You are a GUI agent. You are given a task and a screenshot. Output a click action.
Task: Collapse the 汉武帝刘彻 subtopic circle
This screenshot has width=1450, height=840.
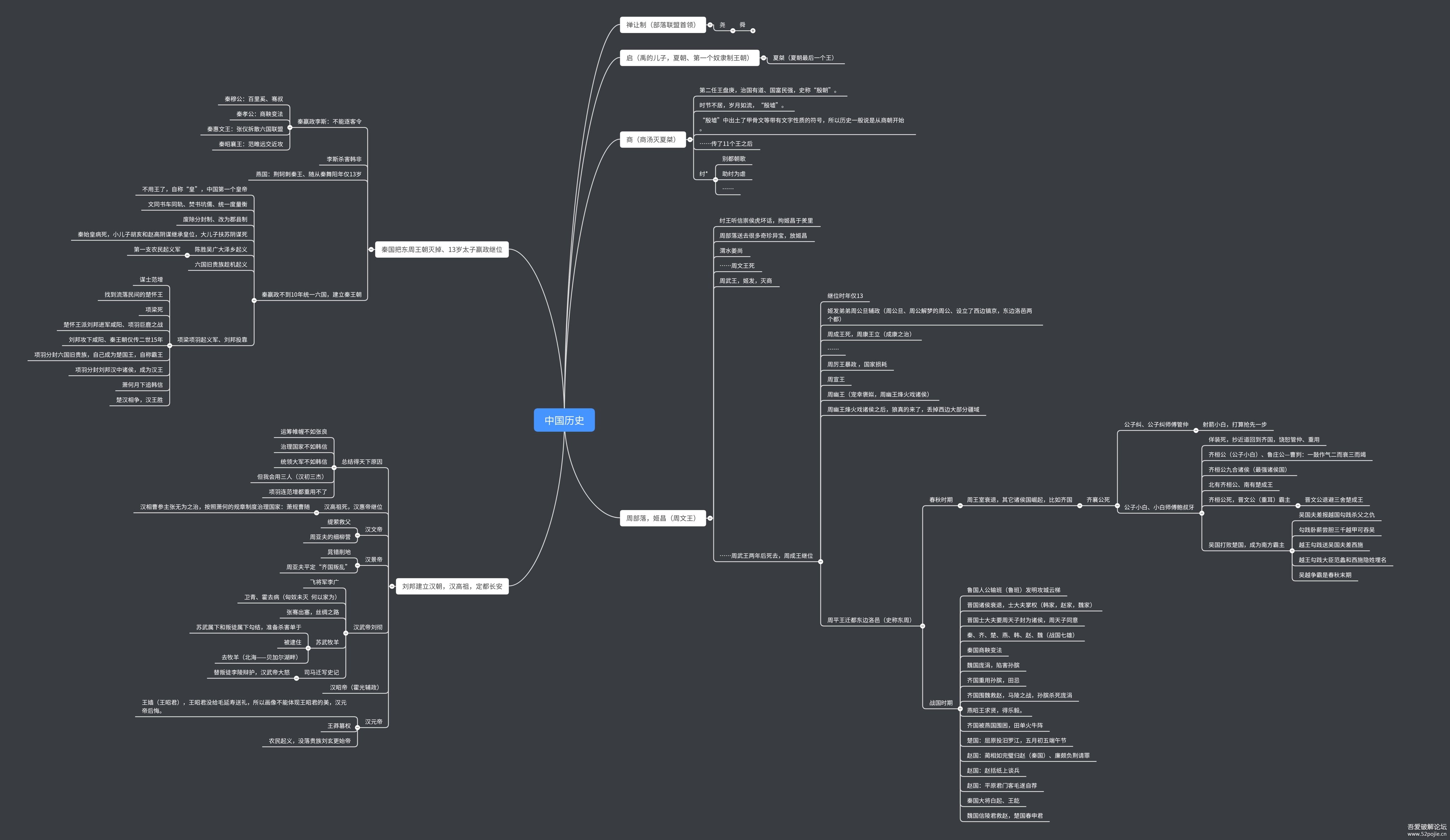click(x=346, y=634)
